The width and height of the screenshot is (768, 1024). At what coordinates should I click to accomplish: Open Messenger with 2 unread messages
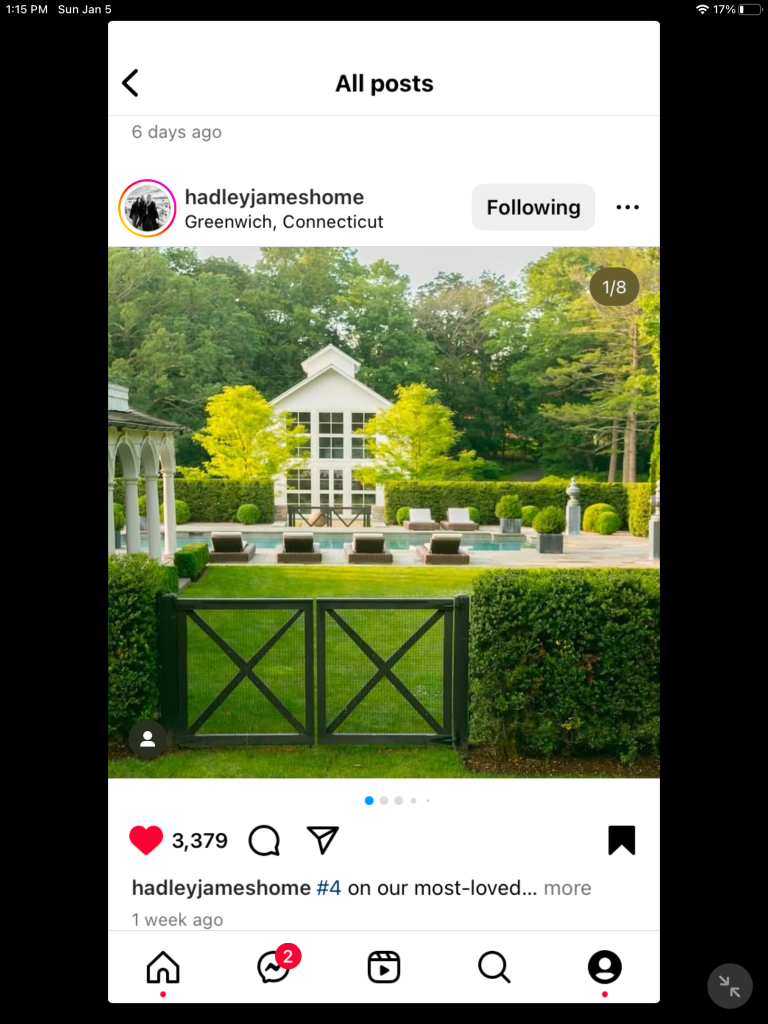pyautogui.click(x=274, y=967)
